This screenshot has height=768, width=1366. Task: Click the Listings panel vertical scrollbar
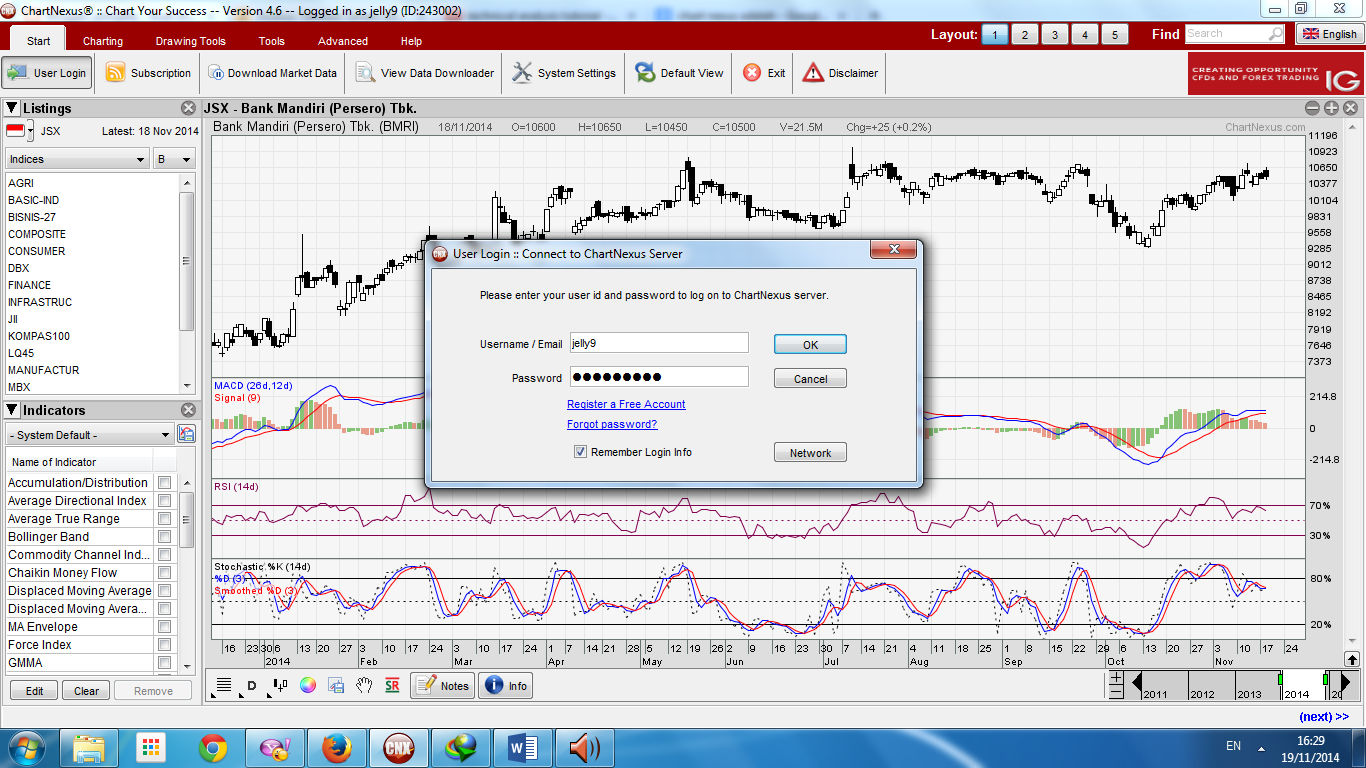[x=187, y=262]
